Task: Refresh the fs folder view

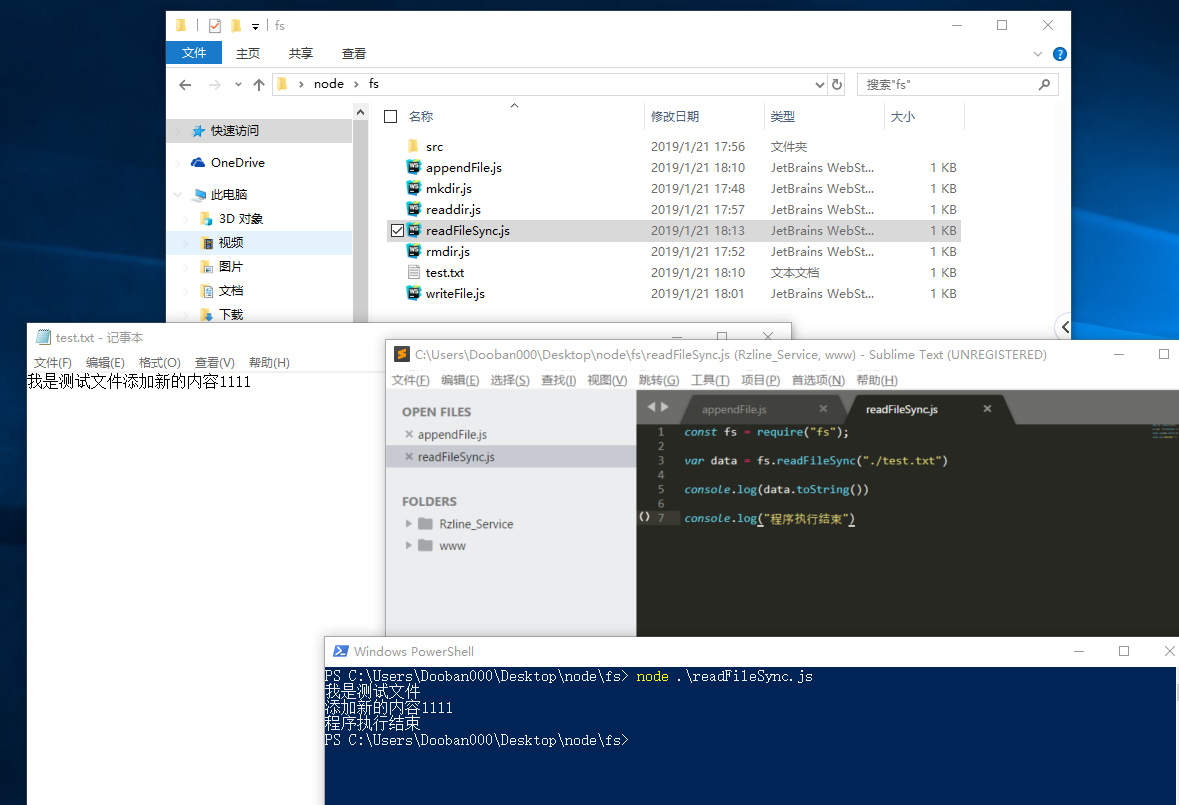Action: tap(837, 84)
